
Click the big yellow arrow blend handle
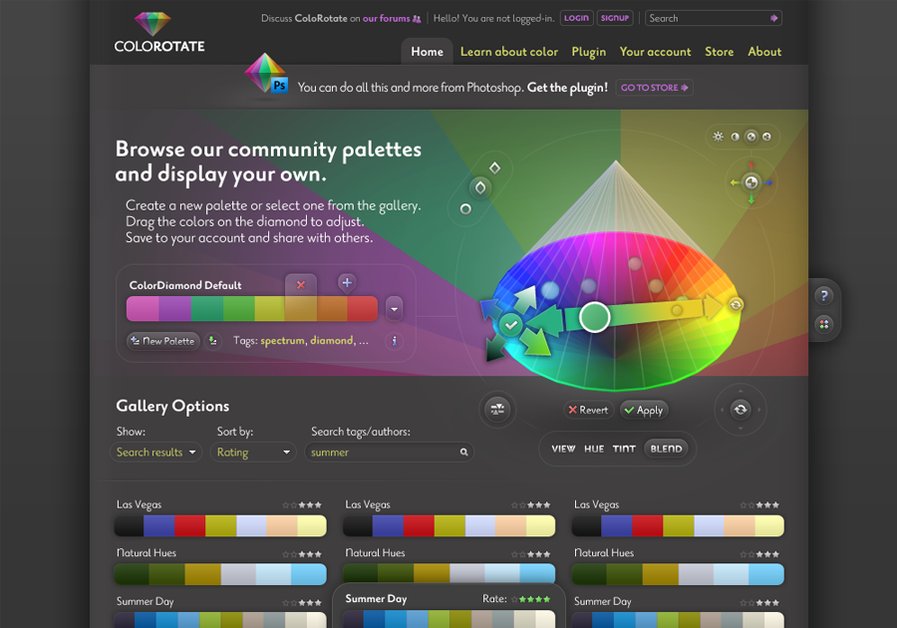tap(713, 307)
